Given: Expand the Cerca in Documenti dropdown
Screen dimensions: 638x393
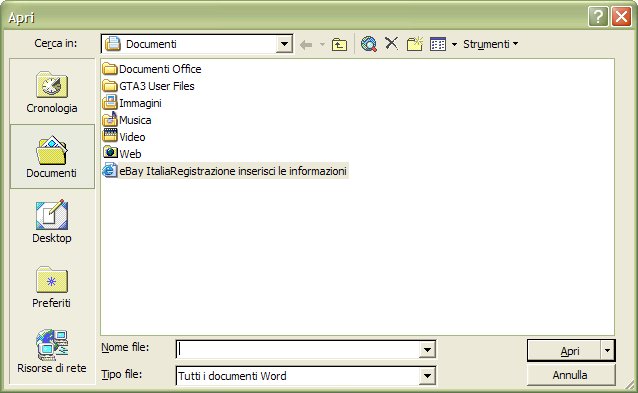Looking at the screenshot, I should click(x=284, y=44).
